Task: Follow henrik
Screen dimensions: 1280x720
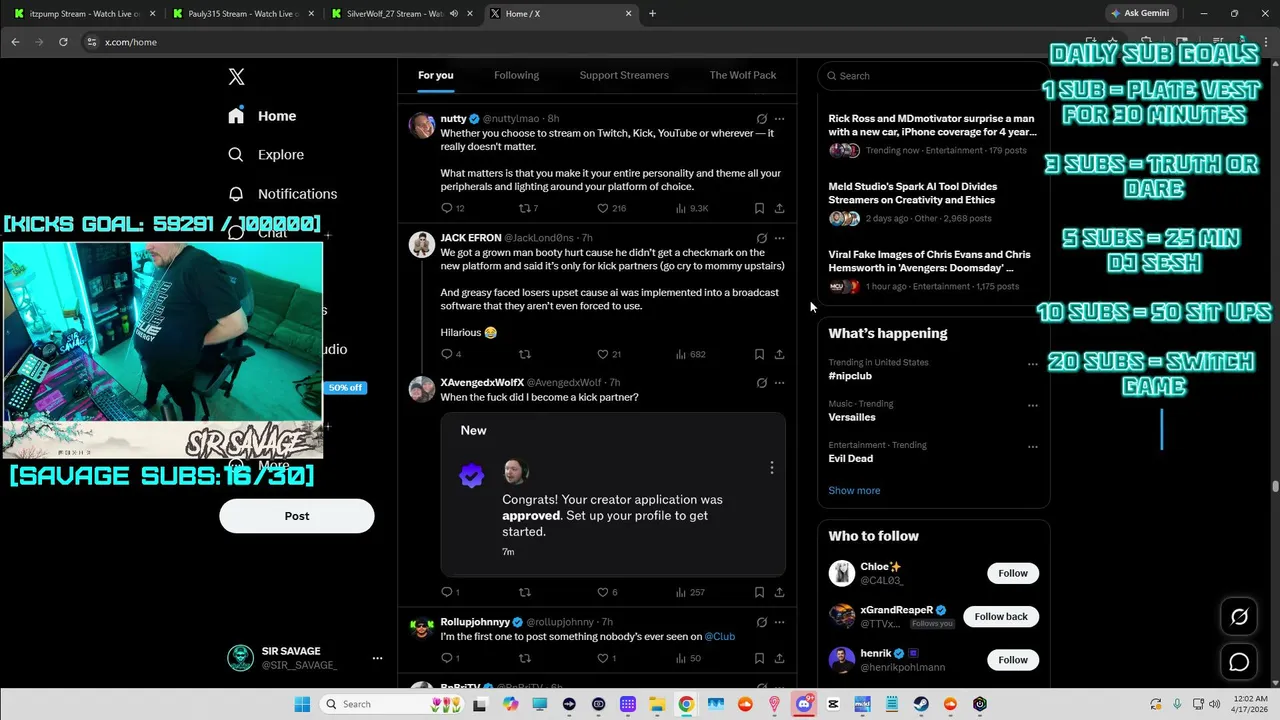Action: click(x=1013, y=660)
